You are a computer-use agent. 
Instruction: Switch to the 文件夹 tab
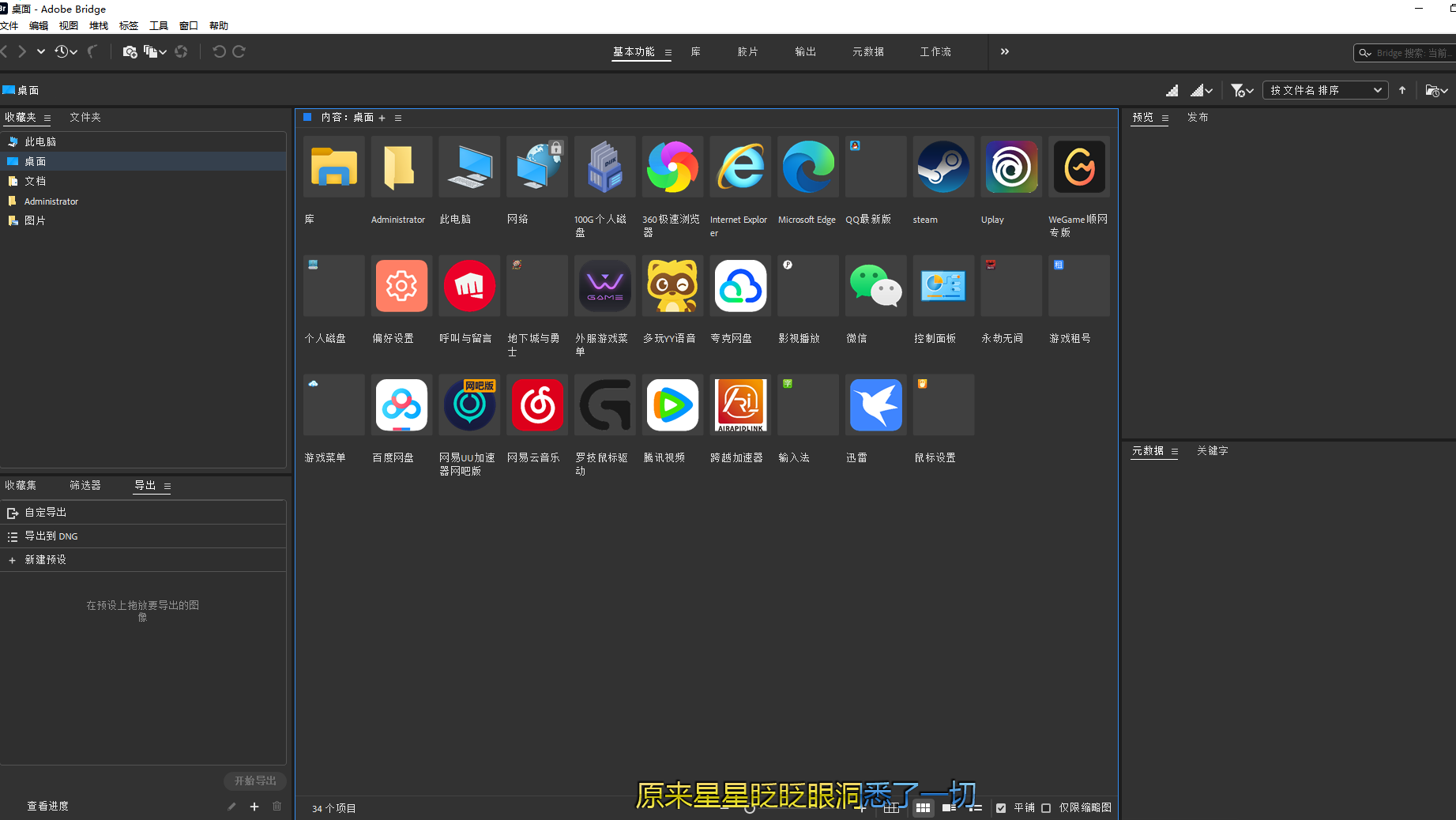click(85, 117)
